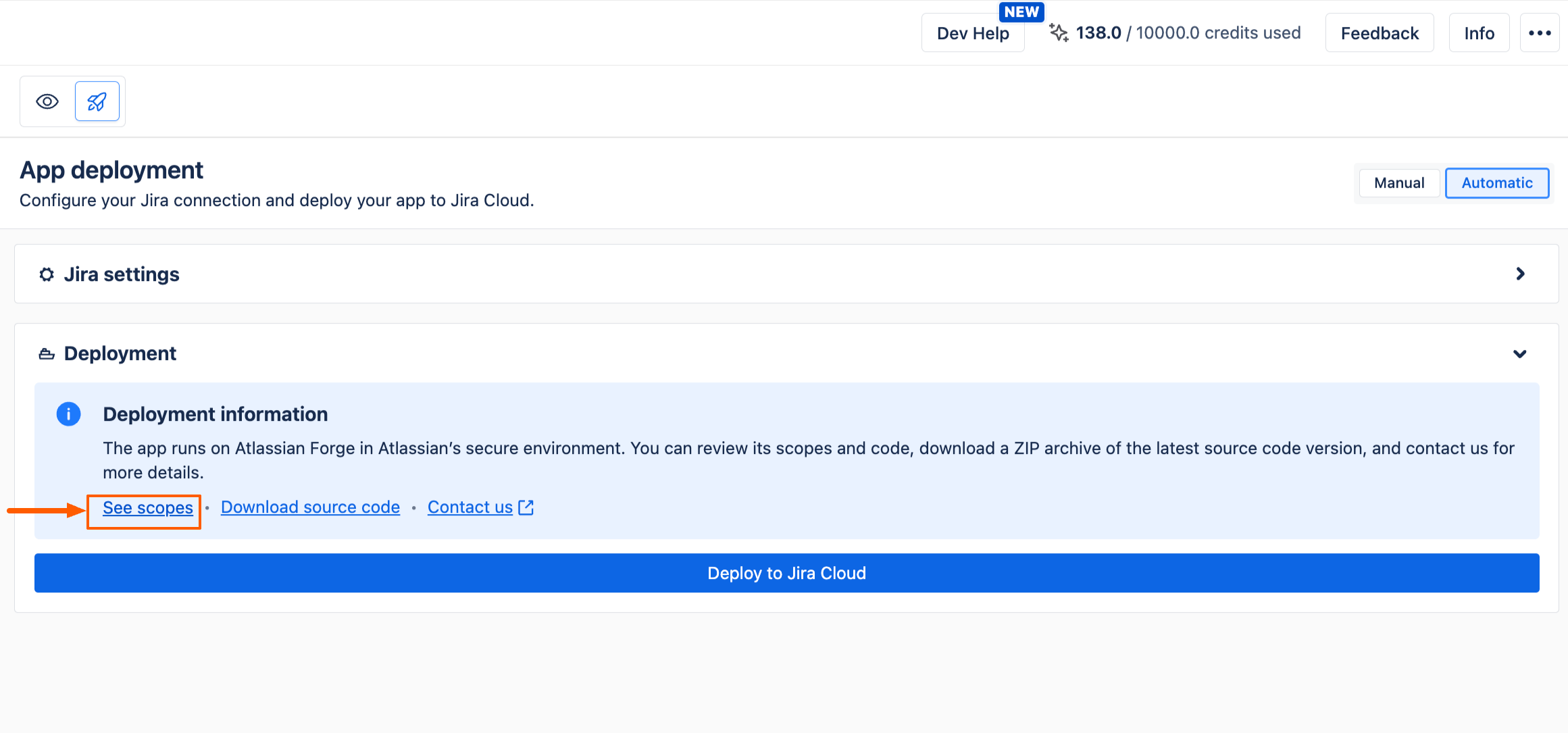Click the NEW badge on Dev Help
This screenshot has width=1568, height=733.
[x=1021, y=12]
